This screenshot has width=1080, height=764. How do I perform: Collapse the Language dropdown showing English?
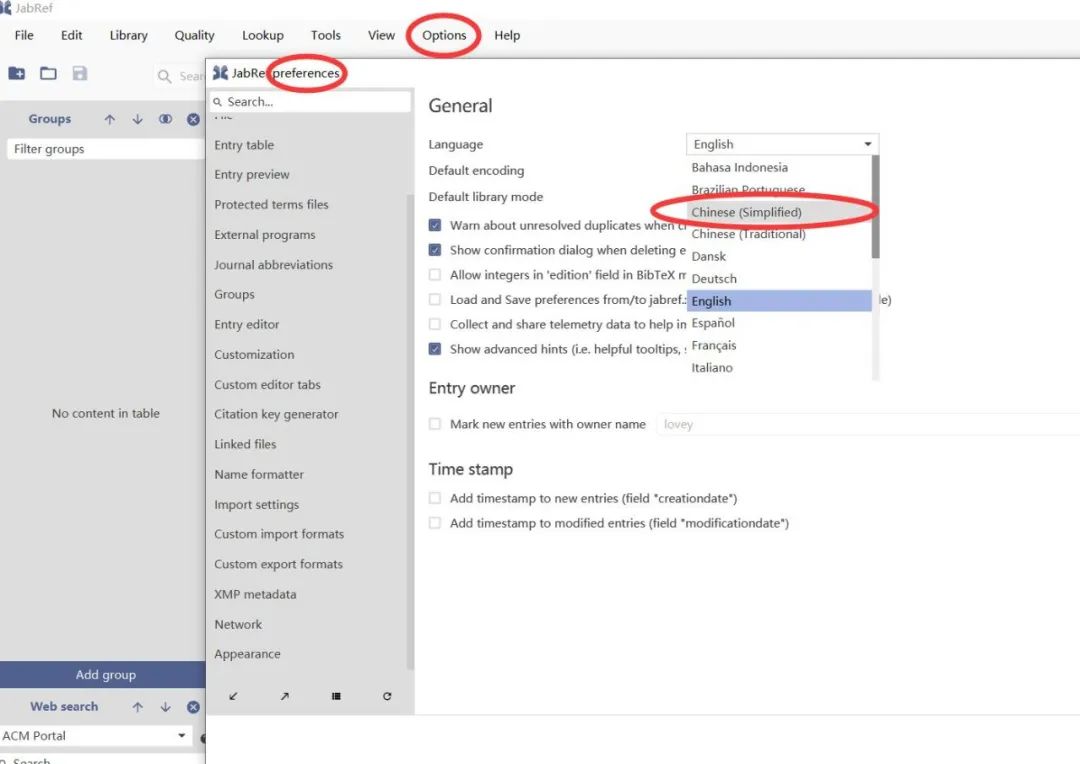(x=782, y=144)
